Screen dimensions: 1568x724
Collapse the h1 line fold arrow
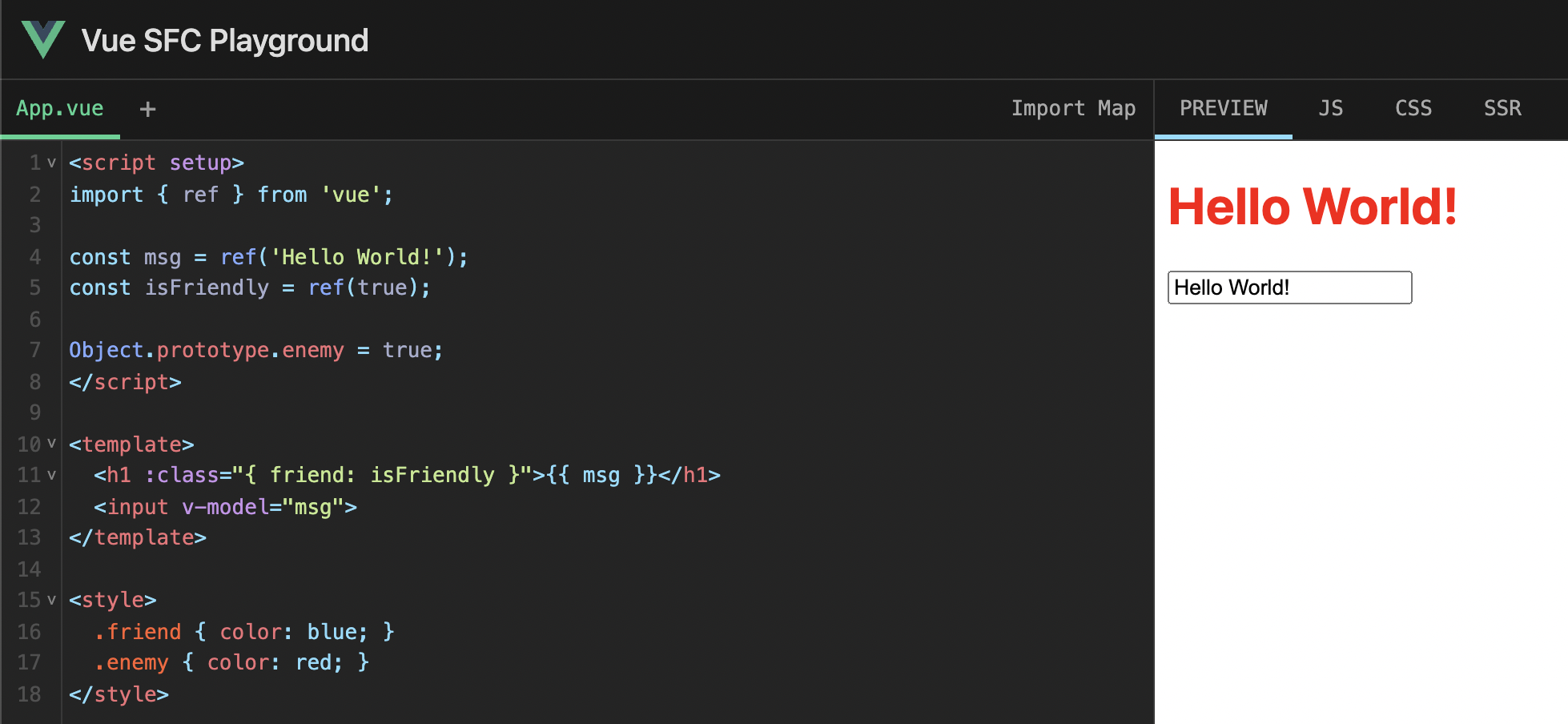(51, 475)
